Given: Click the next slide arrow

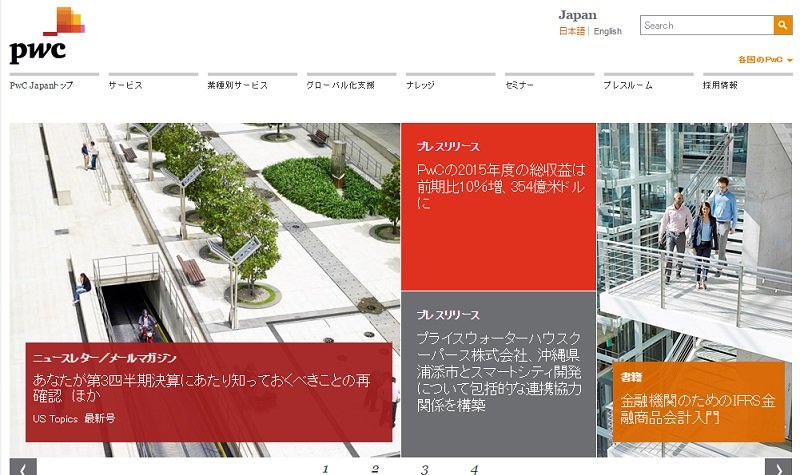Looking at the screenshot, I should [778, 467].
